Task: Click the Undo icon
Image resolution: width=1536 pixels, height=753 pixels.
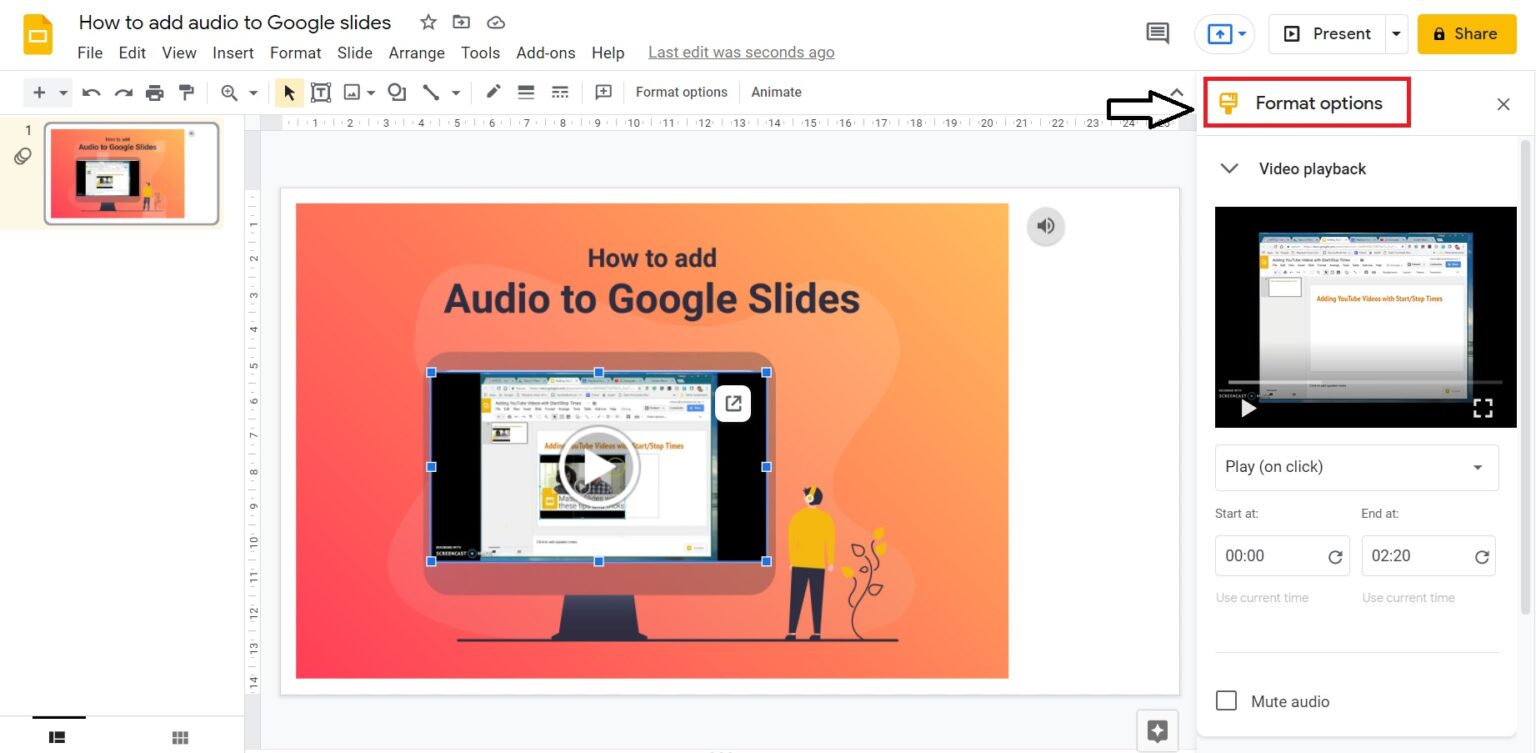Action: tap(91, 92)
